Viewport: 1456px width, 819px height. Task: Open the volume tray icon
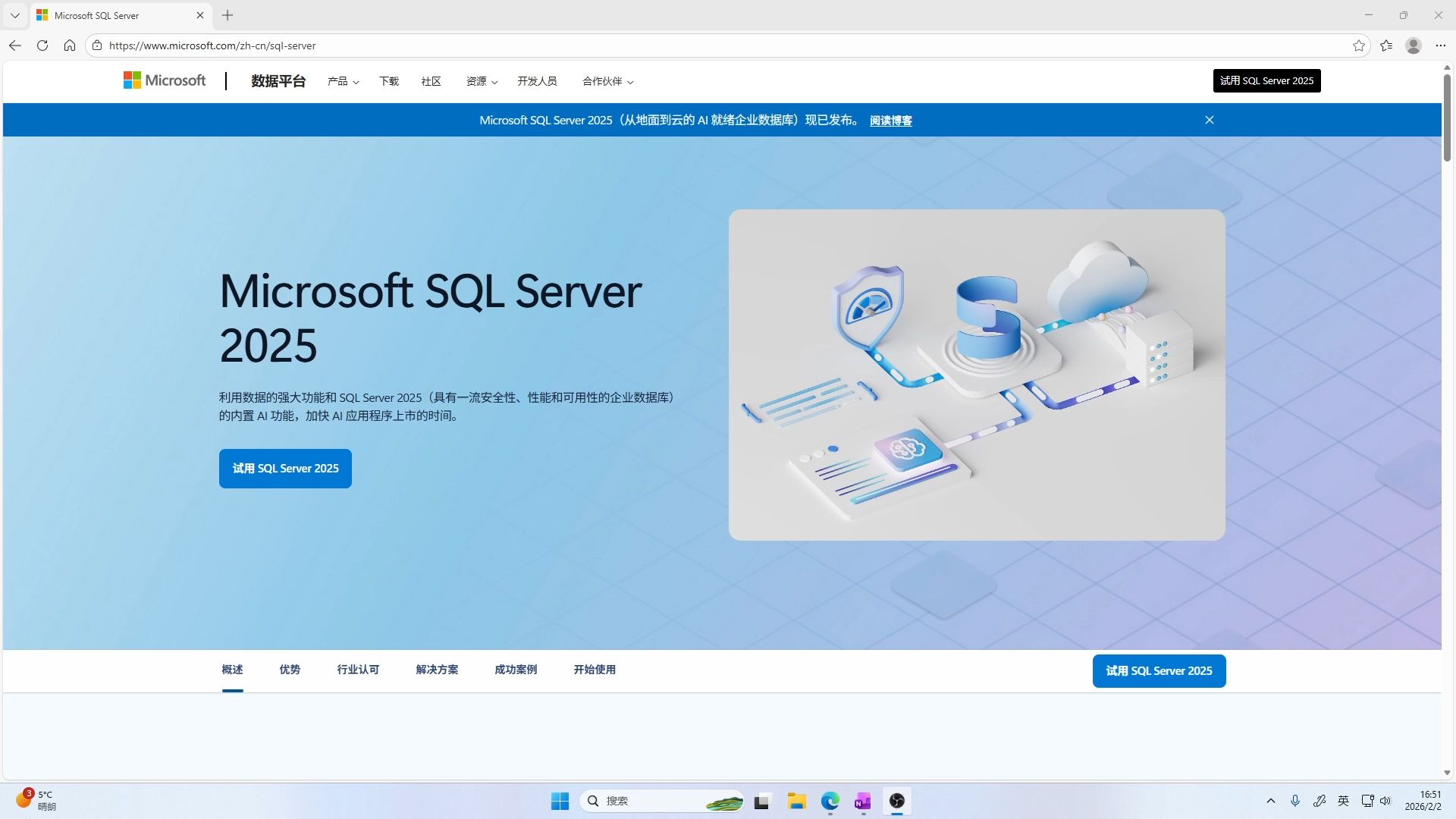(x=1385, y=801)
